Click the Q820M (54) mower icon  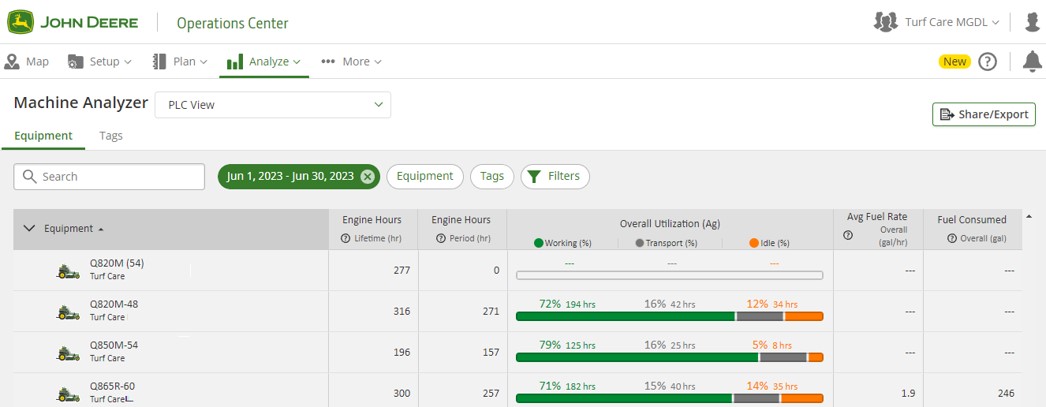point(68,271)
